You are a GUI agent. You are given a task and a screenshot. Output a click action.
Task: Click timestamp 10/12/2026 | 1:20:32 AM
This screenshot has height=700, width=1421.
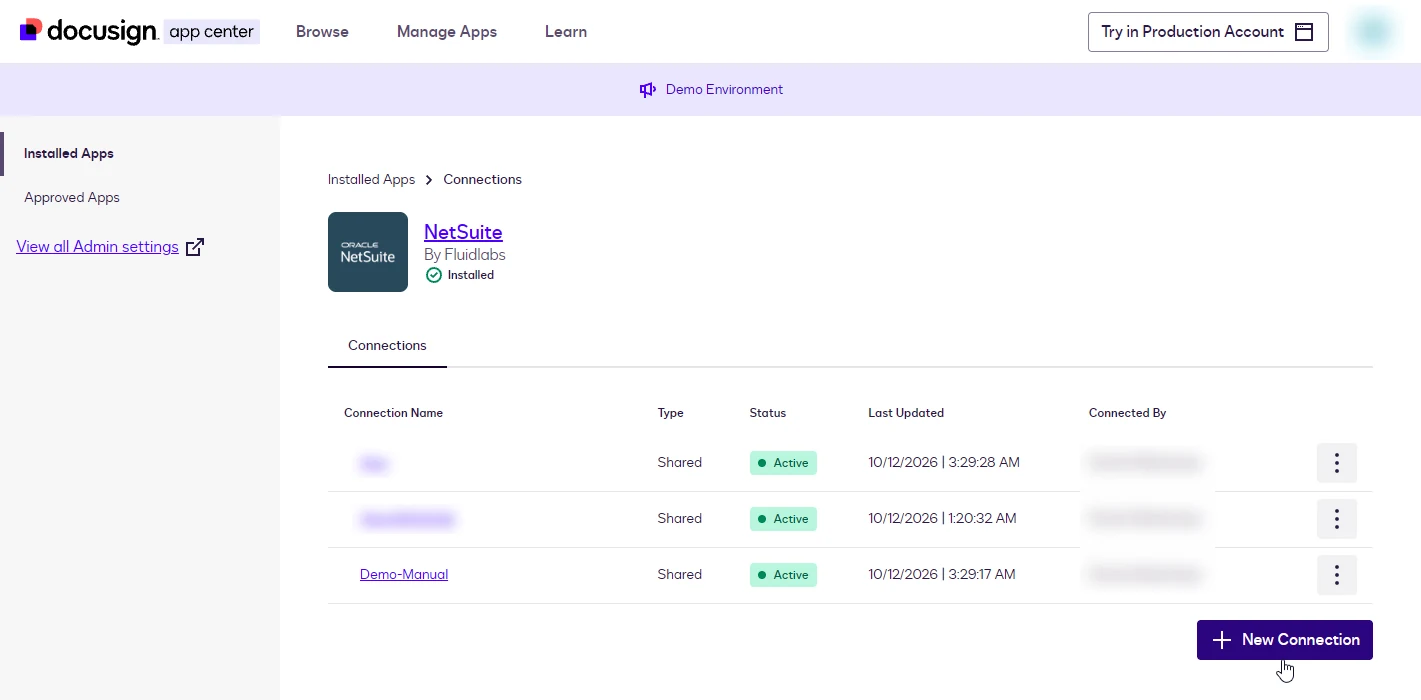point(942,519)
